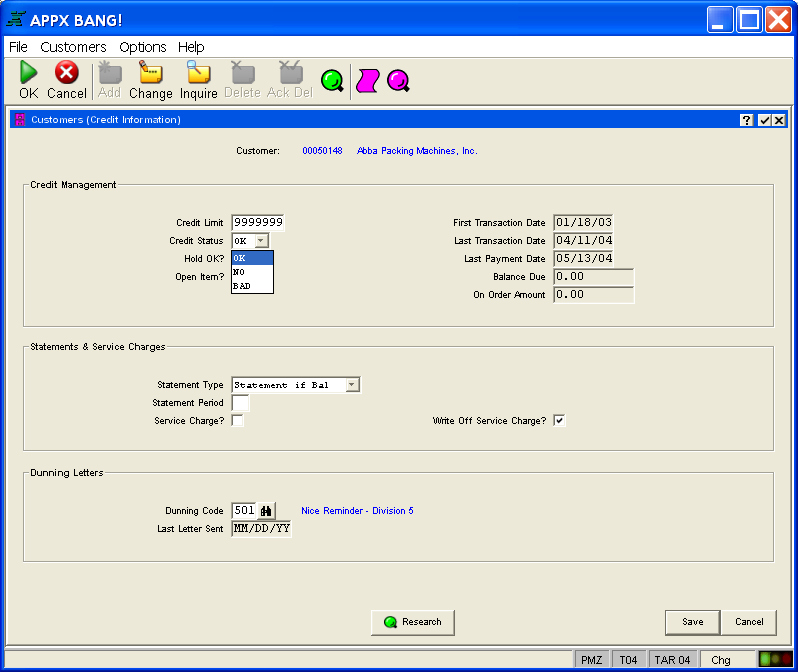This screenshot has height=672, width=798.
Task: Click TAR 04 in the status bar
Action: tap(672, 660)
